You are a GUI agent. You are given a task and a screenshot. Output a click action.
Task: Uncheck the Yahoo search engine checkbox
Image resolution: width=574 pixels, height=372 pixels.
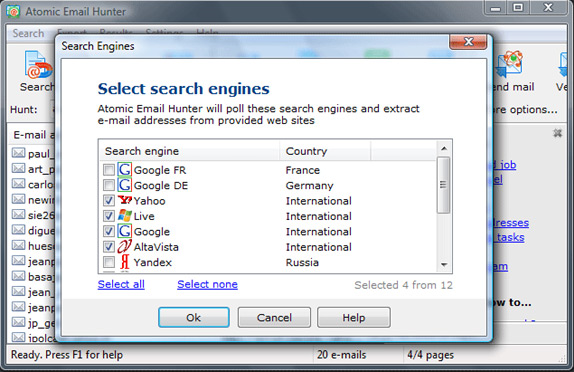click(x=109, y=200)
